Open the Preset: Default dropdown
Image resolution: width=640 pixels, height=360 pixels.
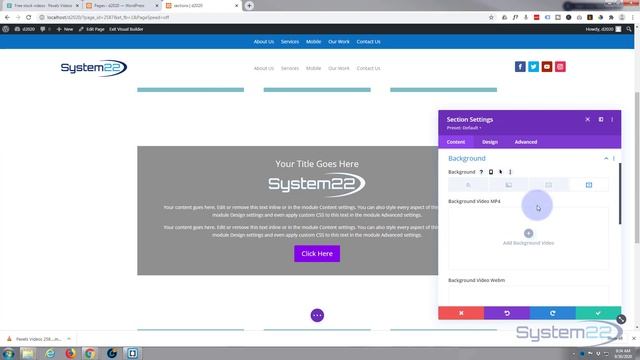point(464,128)
